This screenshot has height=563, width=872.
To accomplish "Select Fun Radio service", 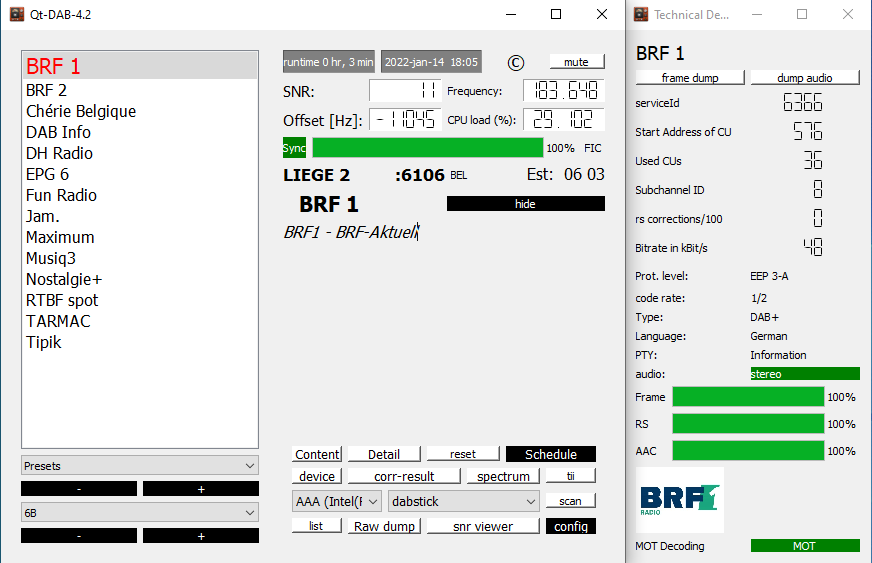I will point(140,195).
